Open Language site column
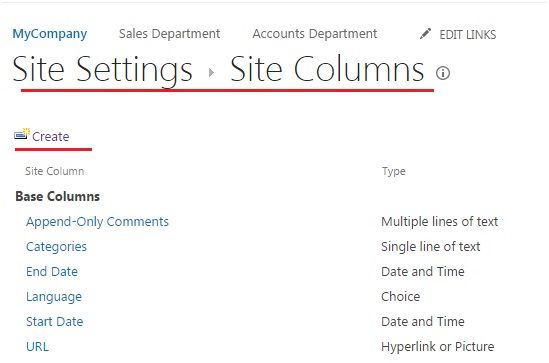This screenshot has width=549, height=363. 54,297
